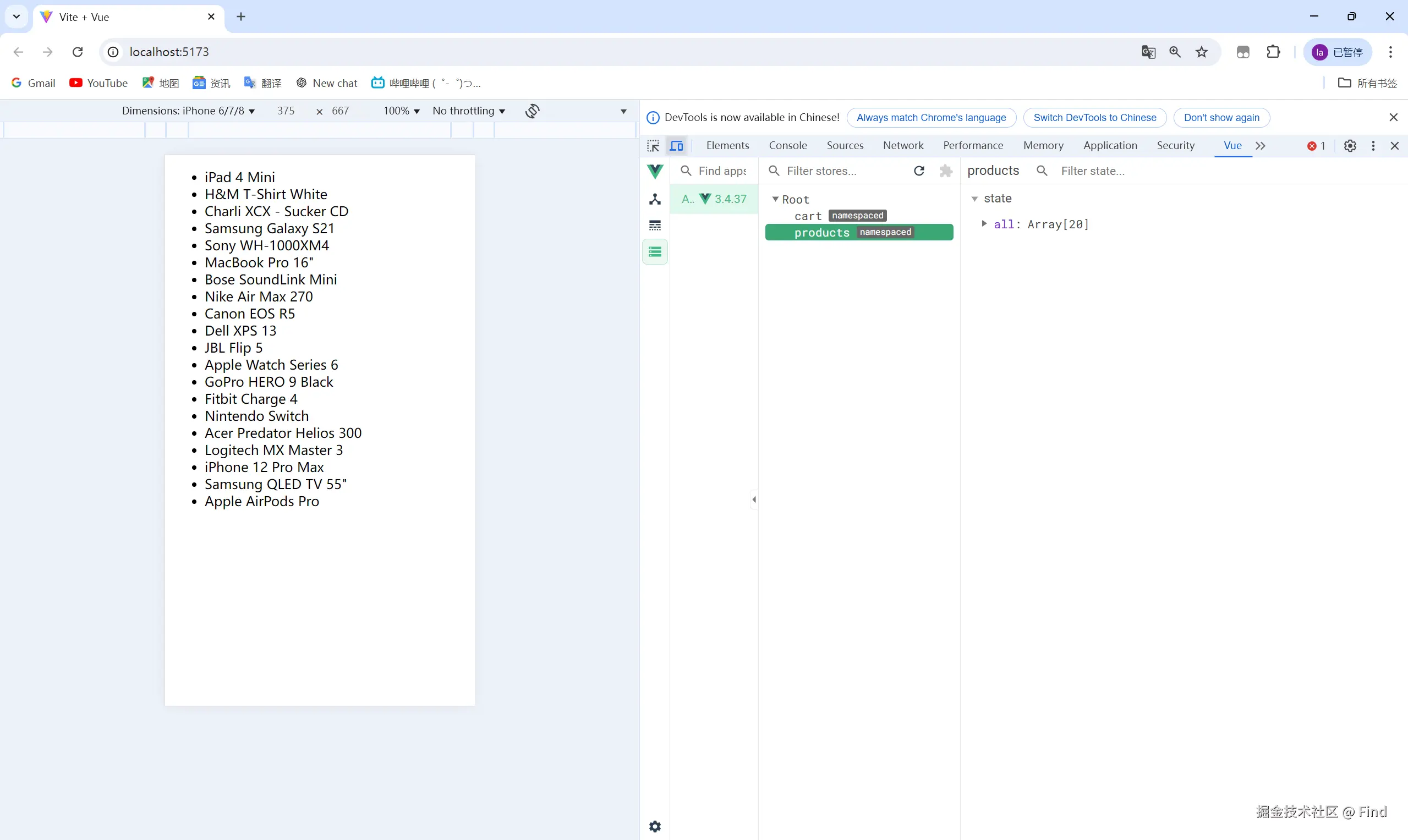Click the Vue devtools settings gear at bottom
Viewport: 1408px width, 840px height.
(x=655, y=826)
